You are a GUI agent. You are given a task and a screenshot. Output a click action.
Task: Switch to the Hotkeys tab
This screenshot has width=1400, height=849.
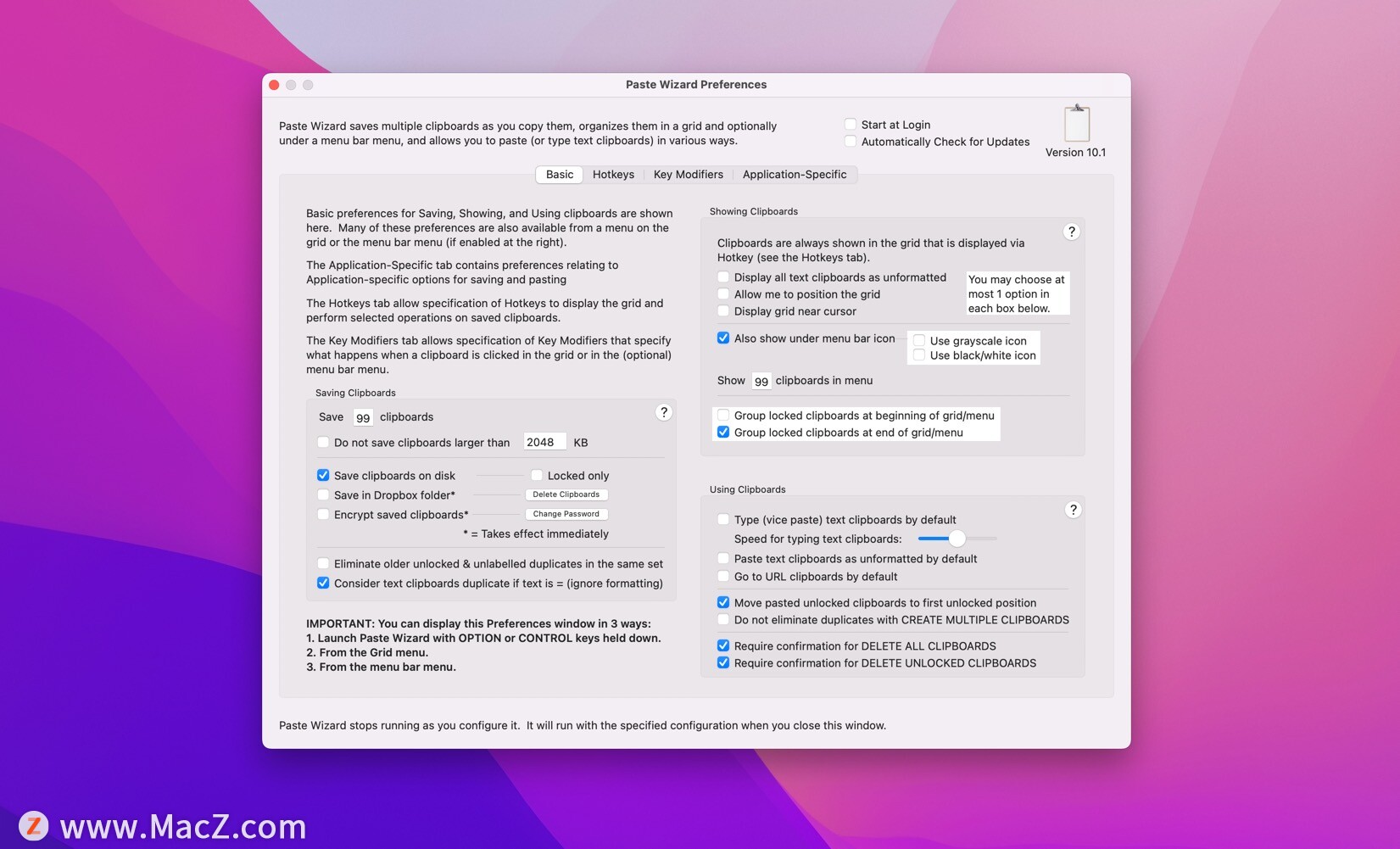[x=613, y=175]
